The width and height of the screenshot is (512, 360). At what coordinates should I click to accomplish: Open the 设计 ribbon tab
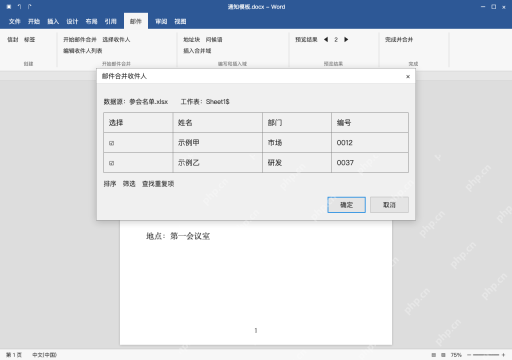[72, 22]
